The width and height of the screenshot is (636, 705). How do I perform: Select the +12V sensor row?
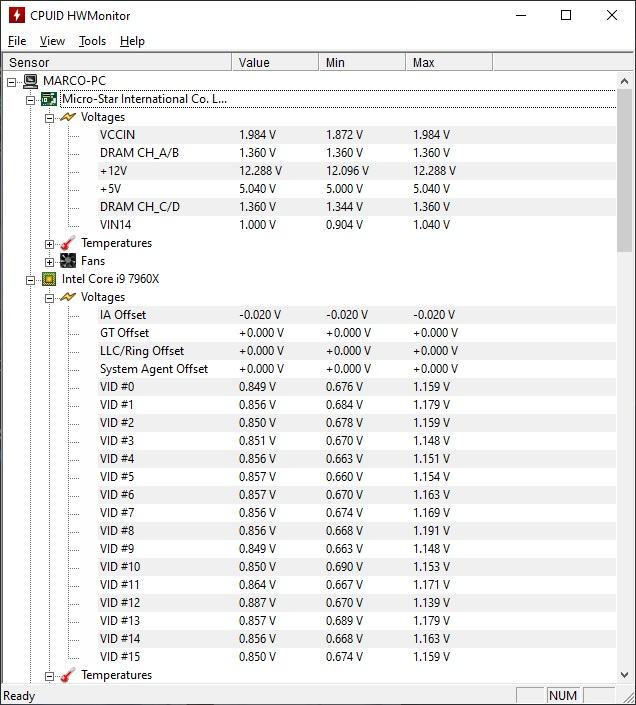357,171
